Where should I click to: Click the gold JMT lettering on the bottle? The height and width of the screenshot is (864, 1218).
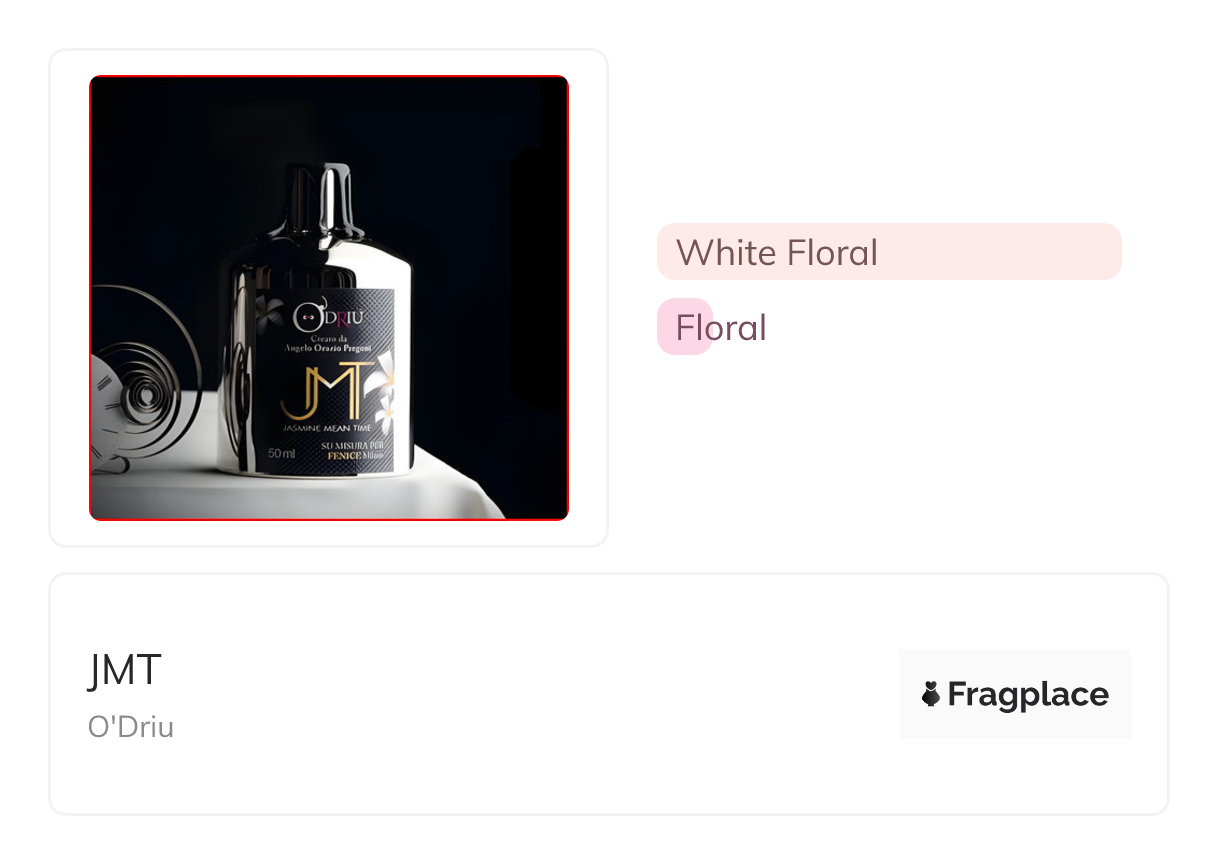[x=321, y=391]
